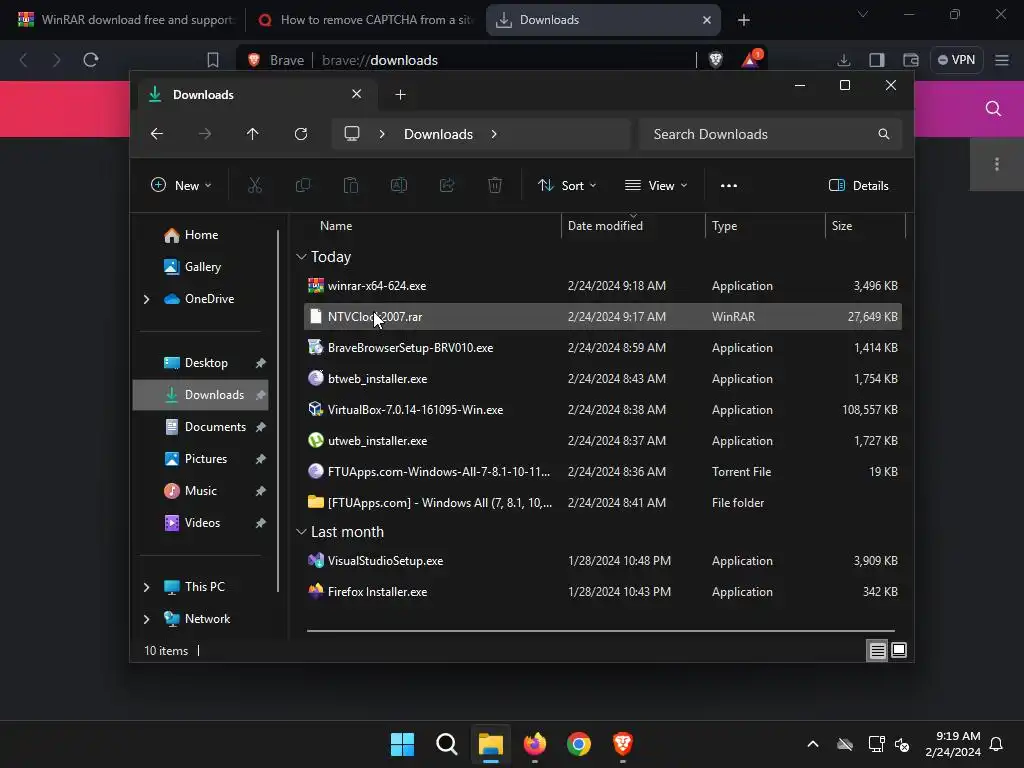Viewport: 1024px width, 768px height.
Task: Open the Brave Wallet icon
Action: click(x=910, y=60)
